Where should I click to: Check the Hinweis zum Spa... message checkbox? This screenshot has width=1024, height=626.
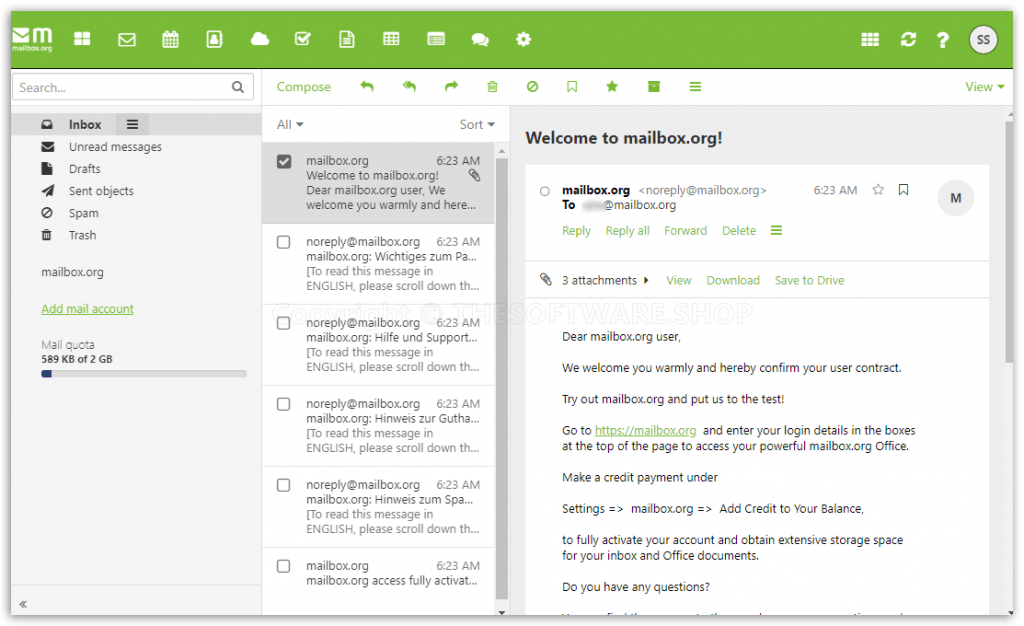[x=283, y=485]
